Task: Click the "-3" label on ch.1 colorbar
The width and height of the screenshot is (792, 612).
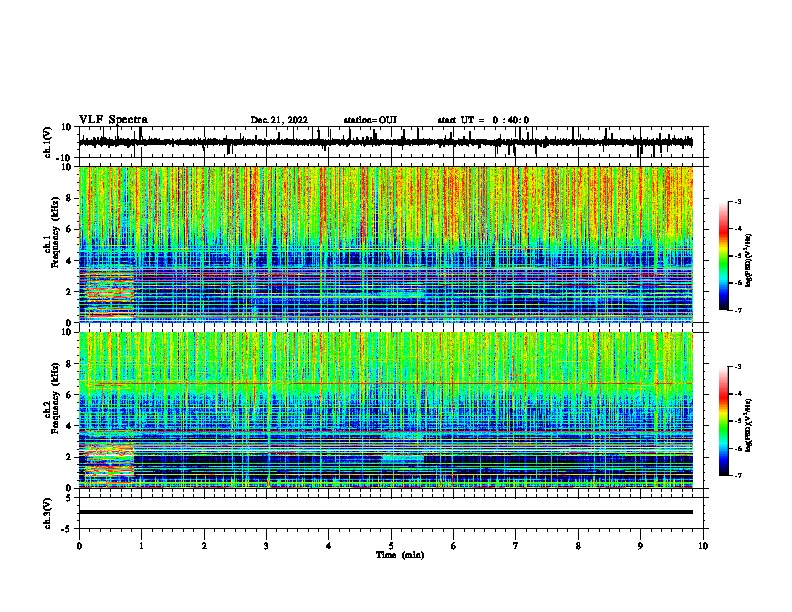Action: pyautogui.click(x=737, y=202)
